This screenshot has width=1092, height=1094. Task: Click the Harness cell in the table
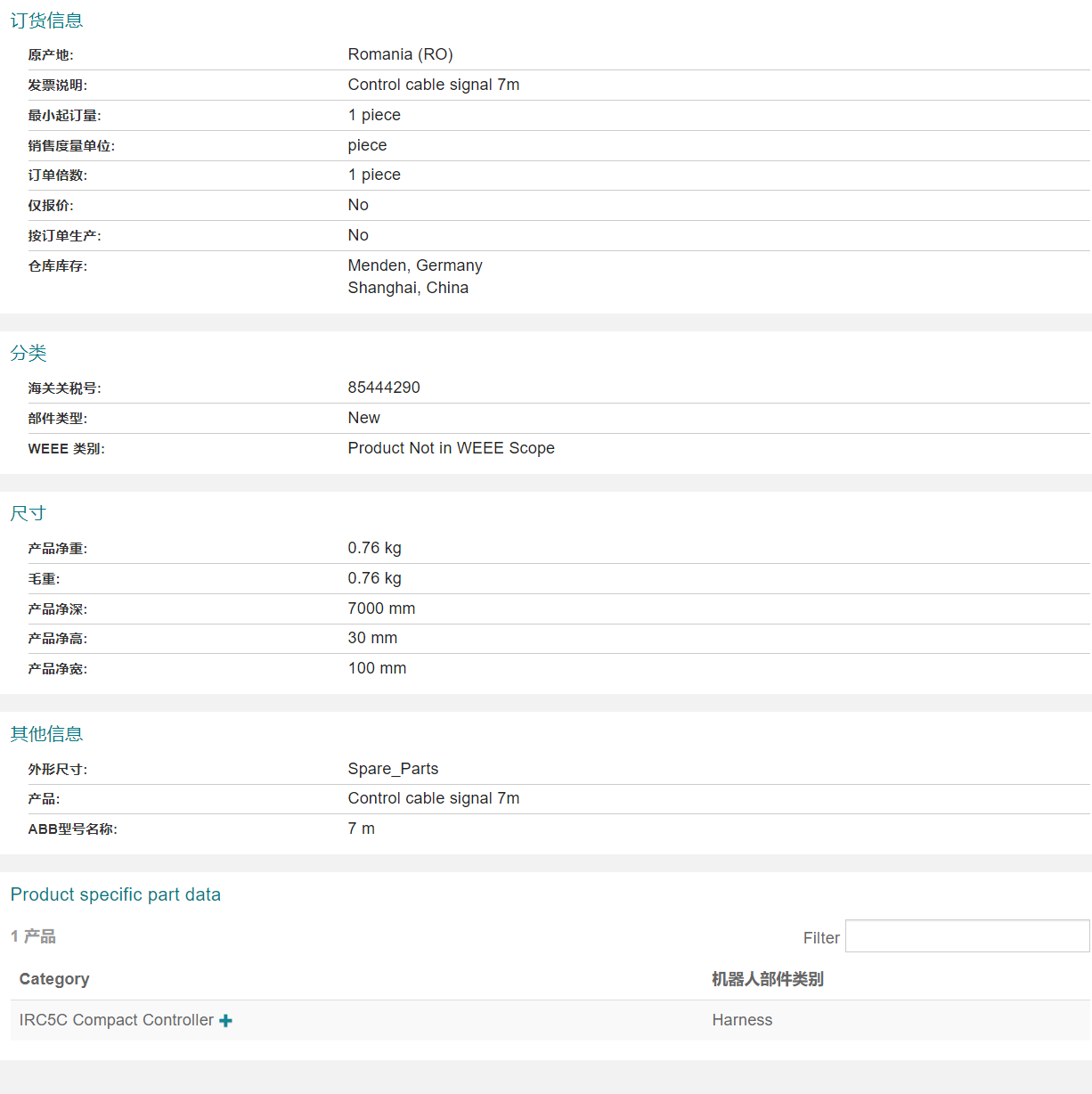(742, 1020)
